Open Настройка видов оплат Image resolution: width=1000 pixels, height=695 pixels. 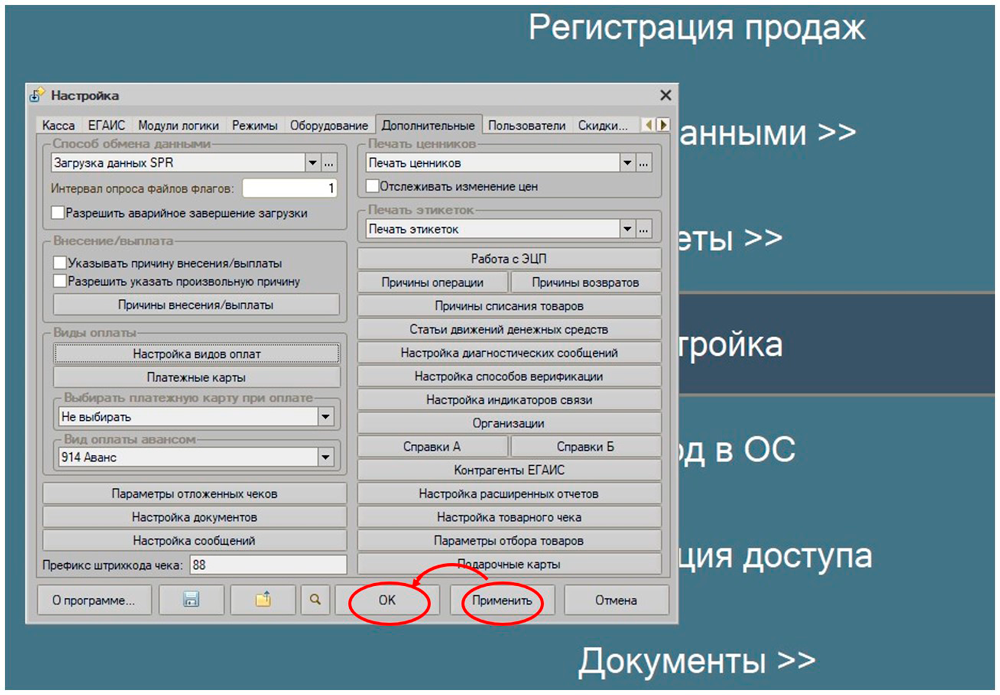pos(196,354)
